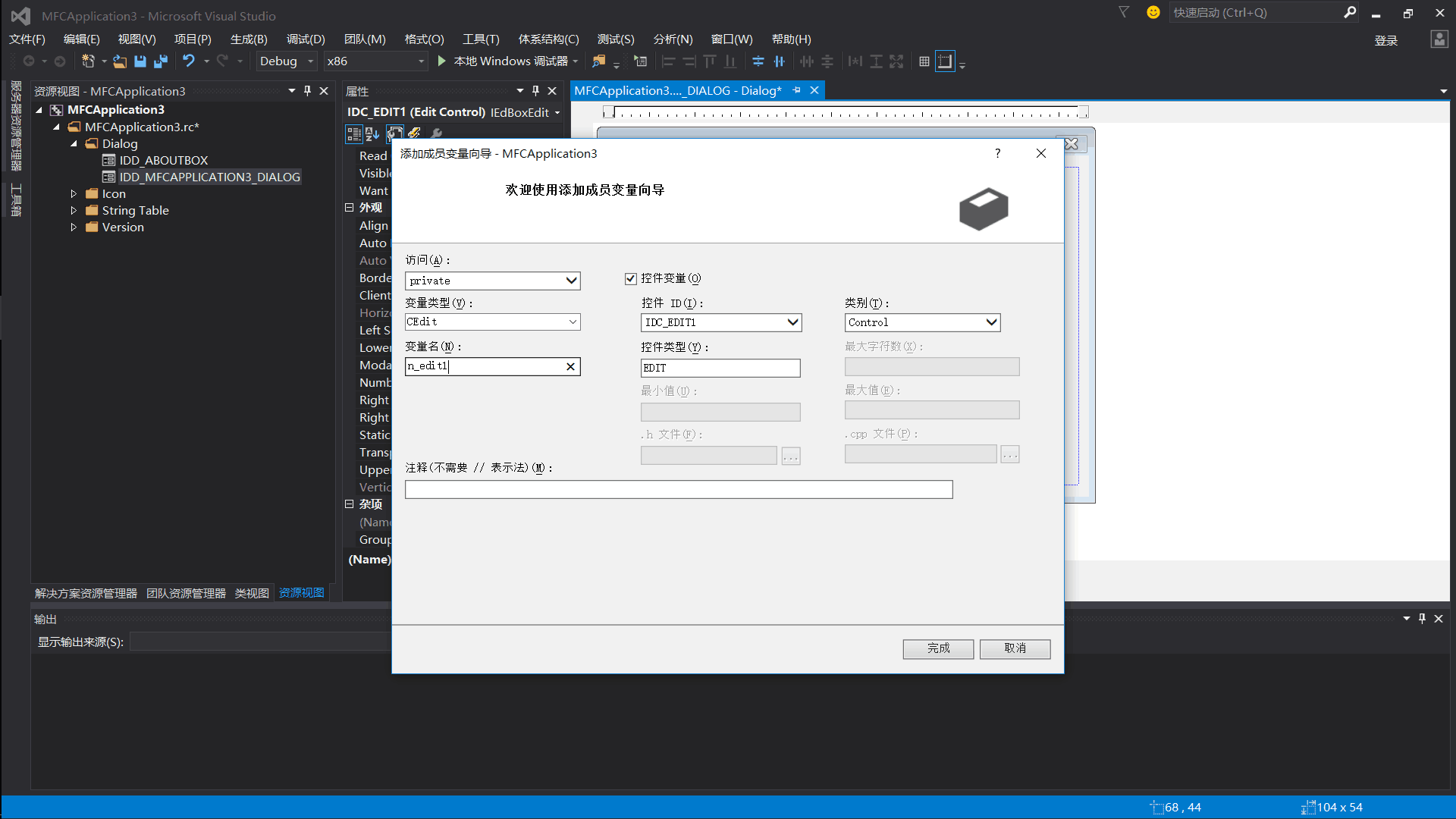
Task: Select the Align Lefts toolbar icon
Action: coord(668,61)
